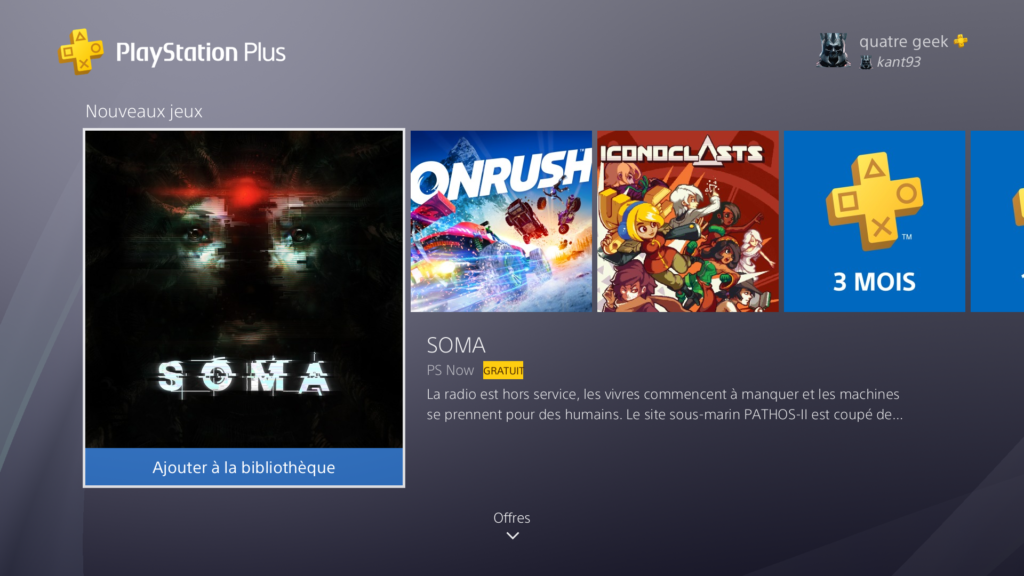The image size is (1024, 576).
Task: Choose the 3 MOIS subscription text
Action: pos(874,281)
